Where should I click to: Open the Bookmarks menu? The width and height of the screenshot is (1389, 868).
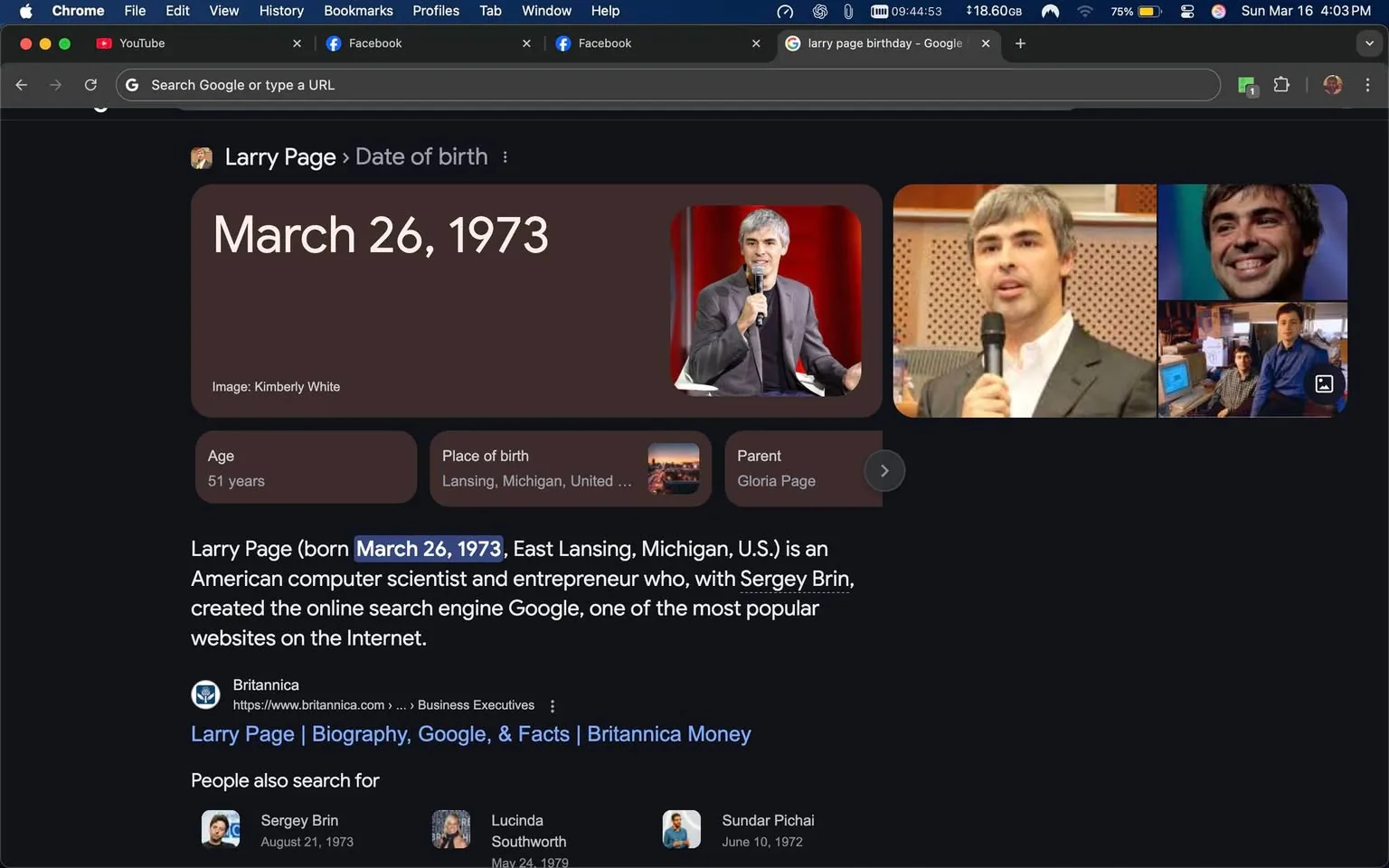pyautogui.click(x=358, y=11)
